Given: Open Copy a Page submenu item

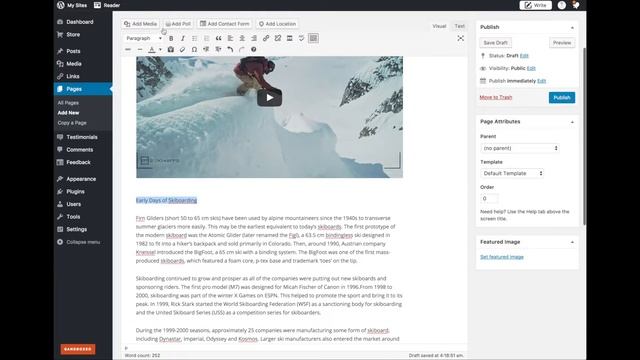Looking at the screenshot, I should (72, 123).
